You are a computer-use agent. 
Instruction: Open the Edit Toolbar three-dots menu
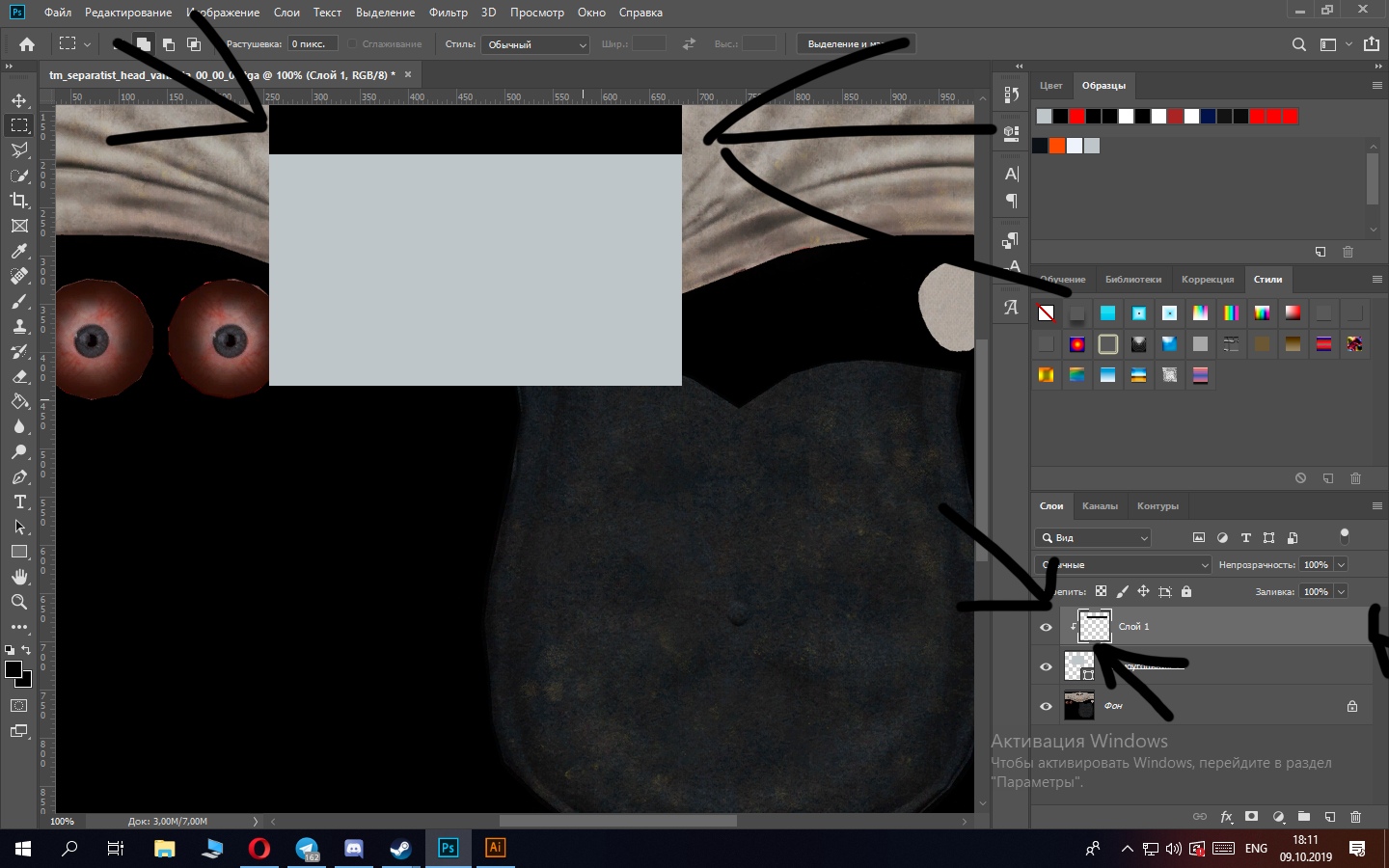point(19,627)
